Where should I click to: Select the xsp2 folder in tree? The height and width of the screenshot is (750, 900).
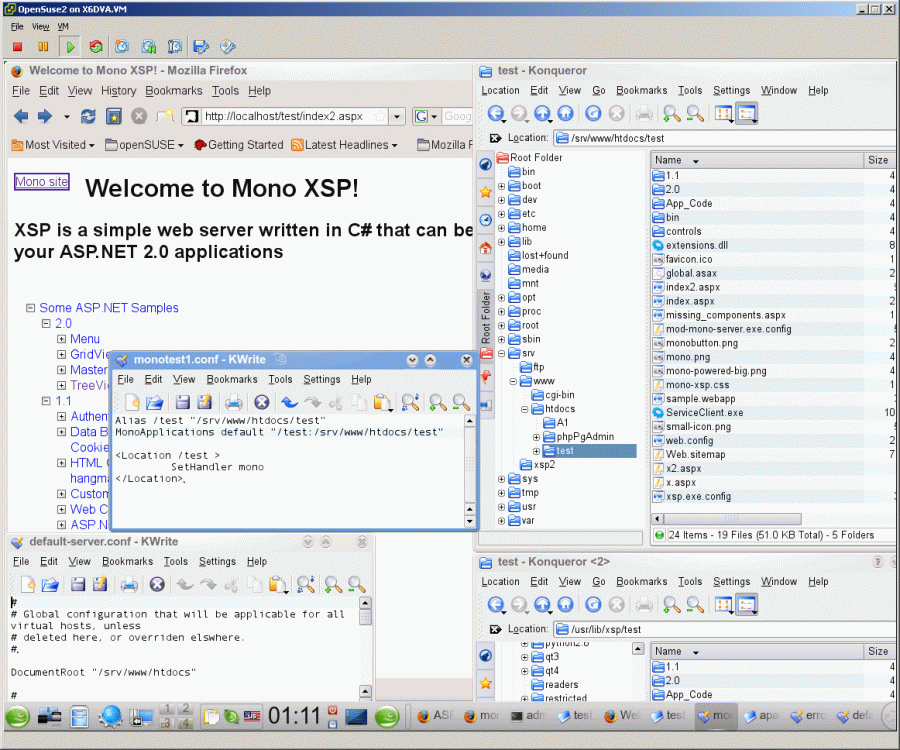click(x=544, y=465)
